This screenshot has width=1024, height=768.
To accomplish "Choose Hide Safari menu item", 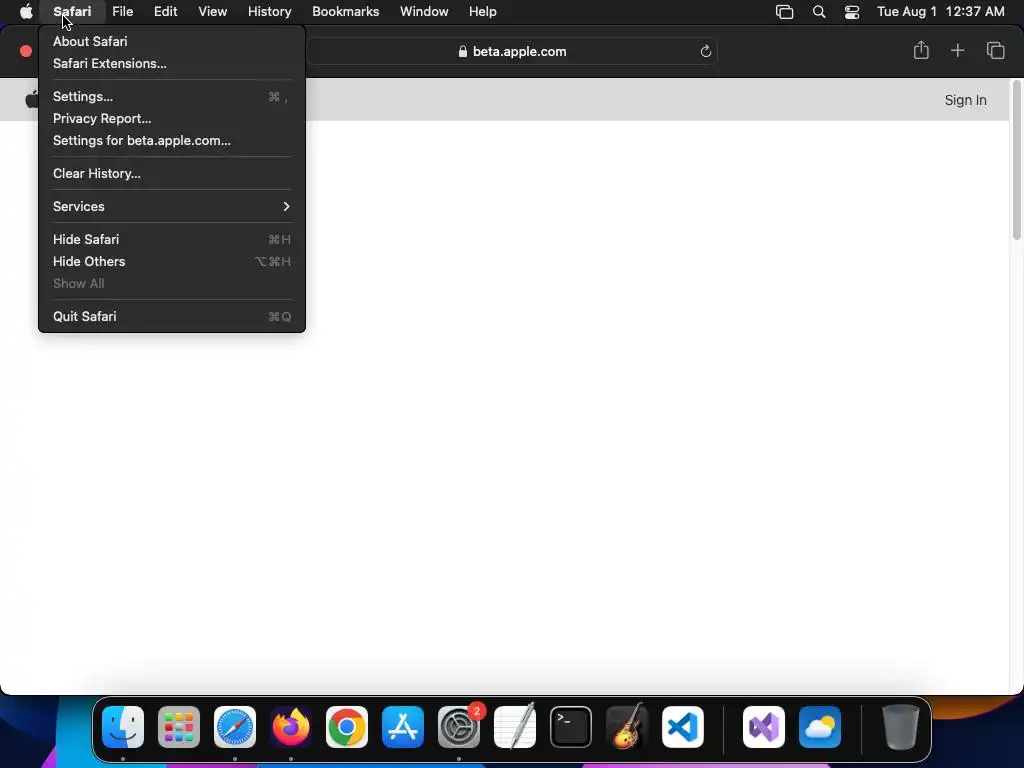I will pyautogui.click(x=172, y=240).
